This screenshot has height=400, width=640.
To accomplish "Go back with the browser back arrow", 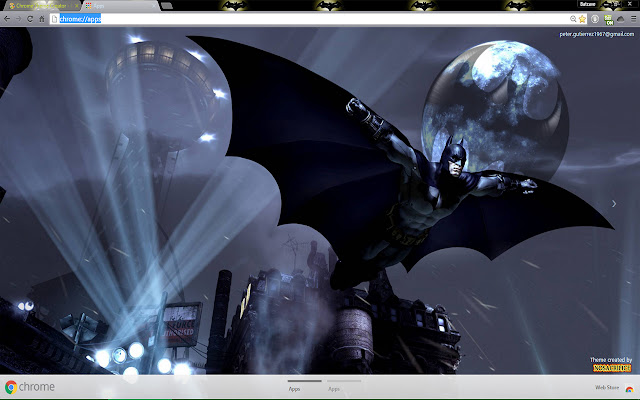I will tap(7, 19).
